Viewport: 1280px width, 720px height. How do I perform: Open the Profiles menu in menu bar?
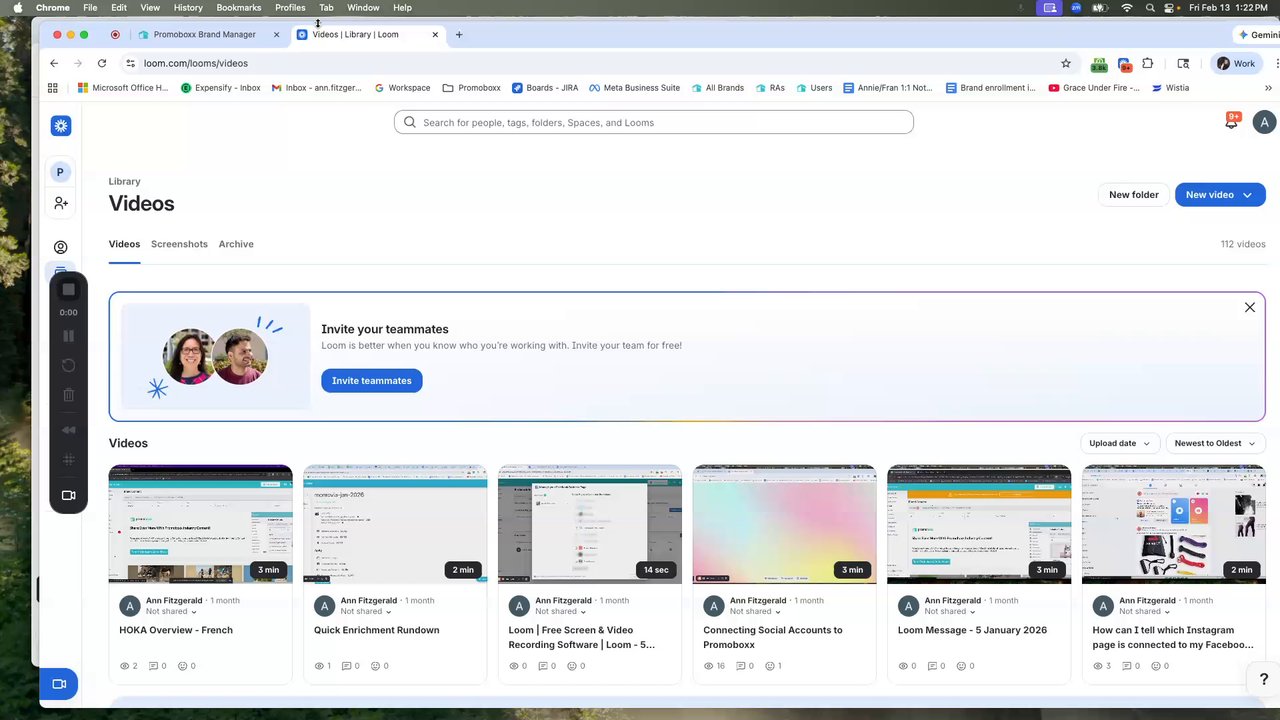click(290, 7)
